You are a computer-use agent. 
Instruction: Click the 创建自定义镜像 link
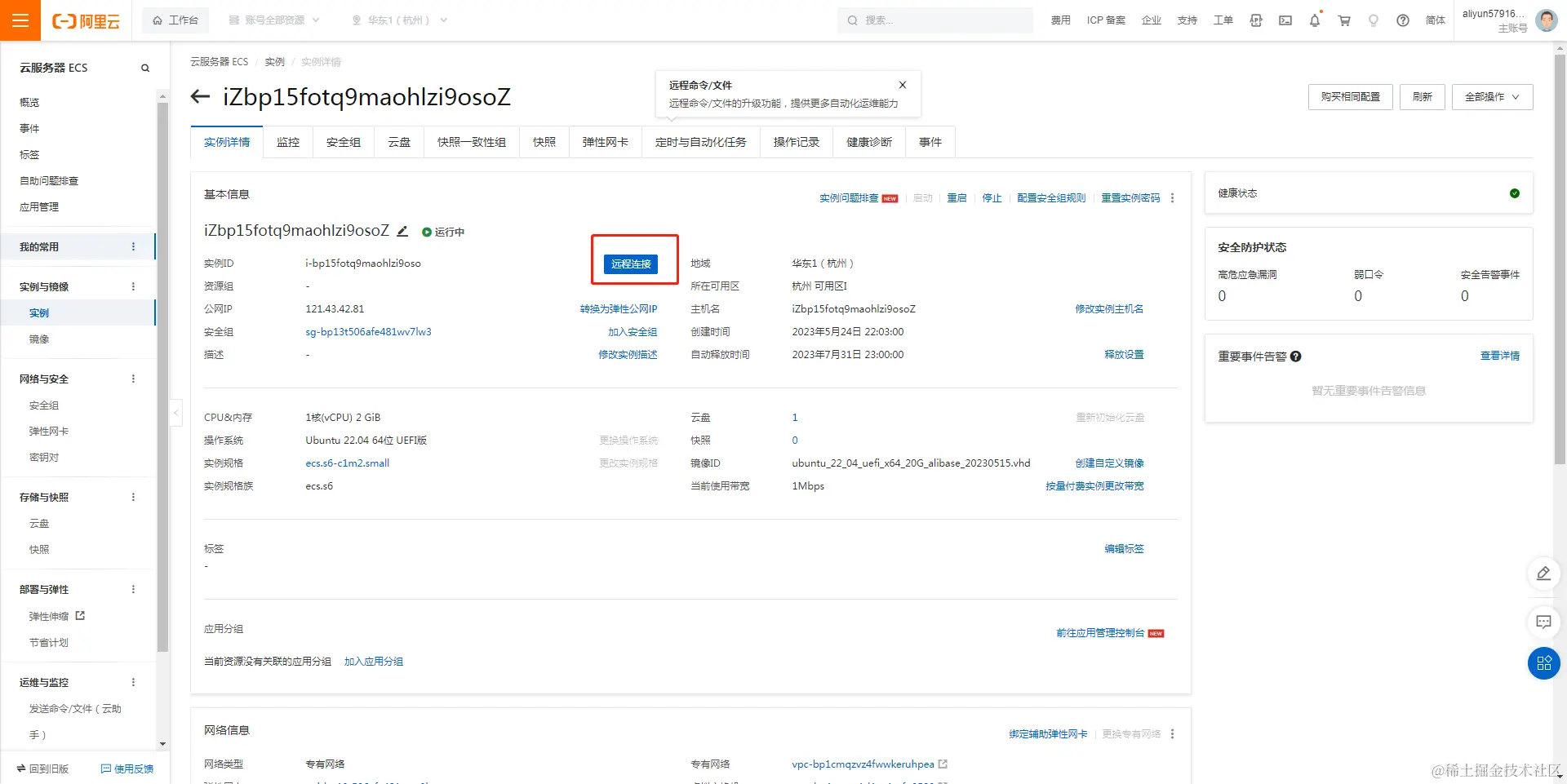(1109, 463)
